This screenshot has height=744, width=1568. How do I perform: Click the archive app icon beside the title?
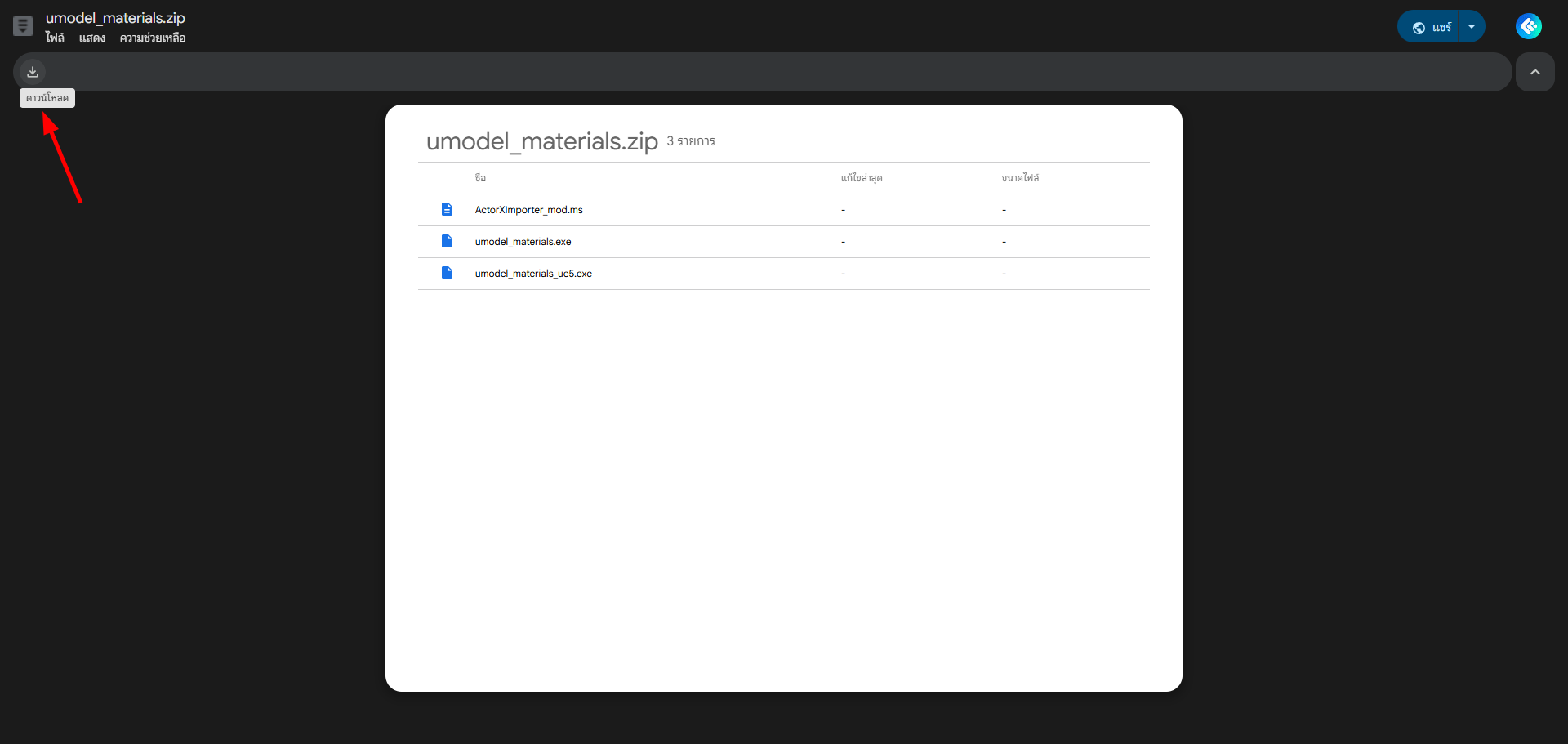pyautogui.click(x=23, y=26)
